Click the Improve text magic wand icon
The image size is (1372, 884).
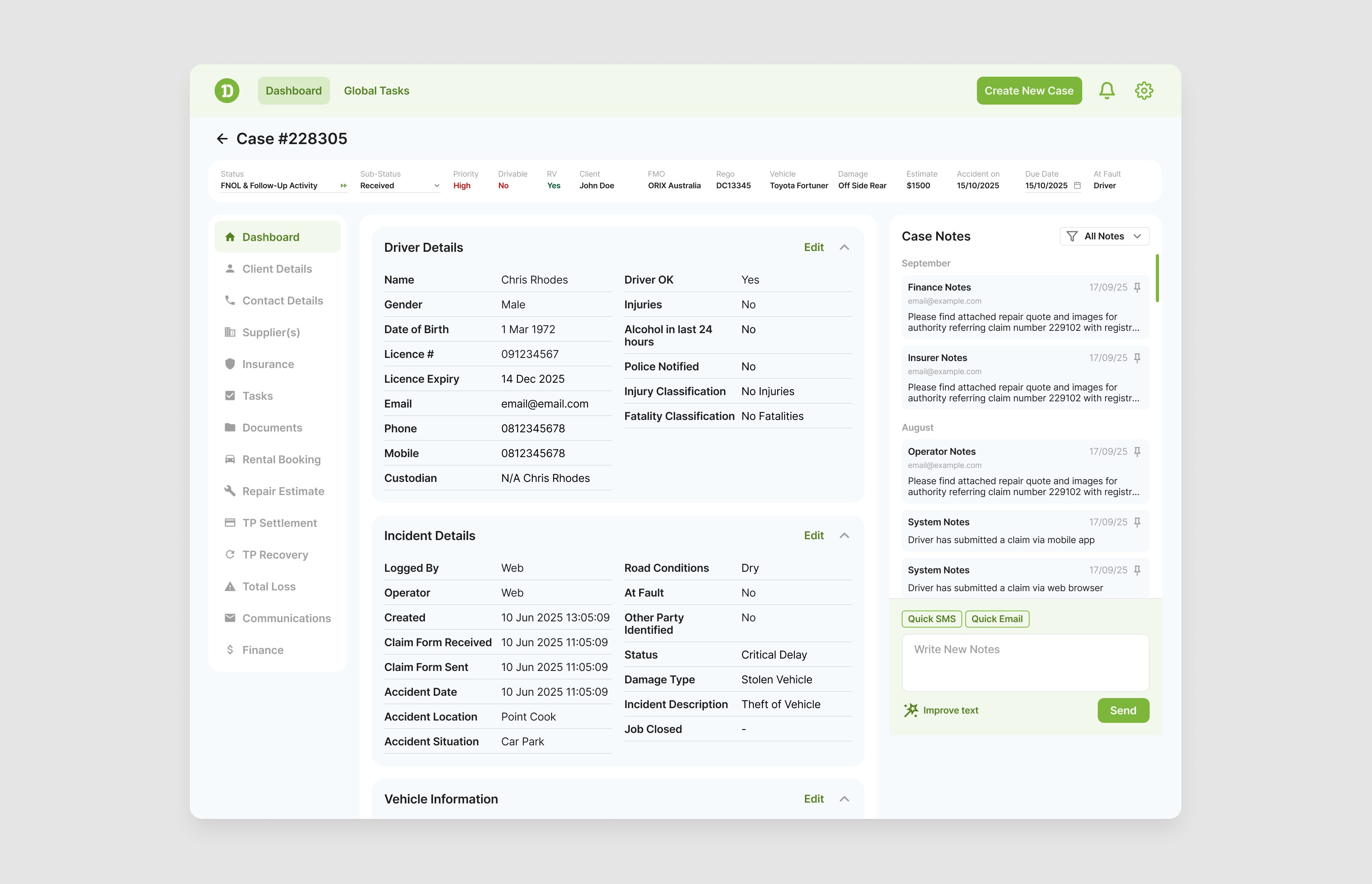click(x=911, y=710)
